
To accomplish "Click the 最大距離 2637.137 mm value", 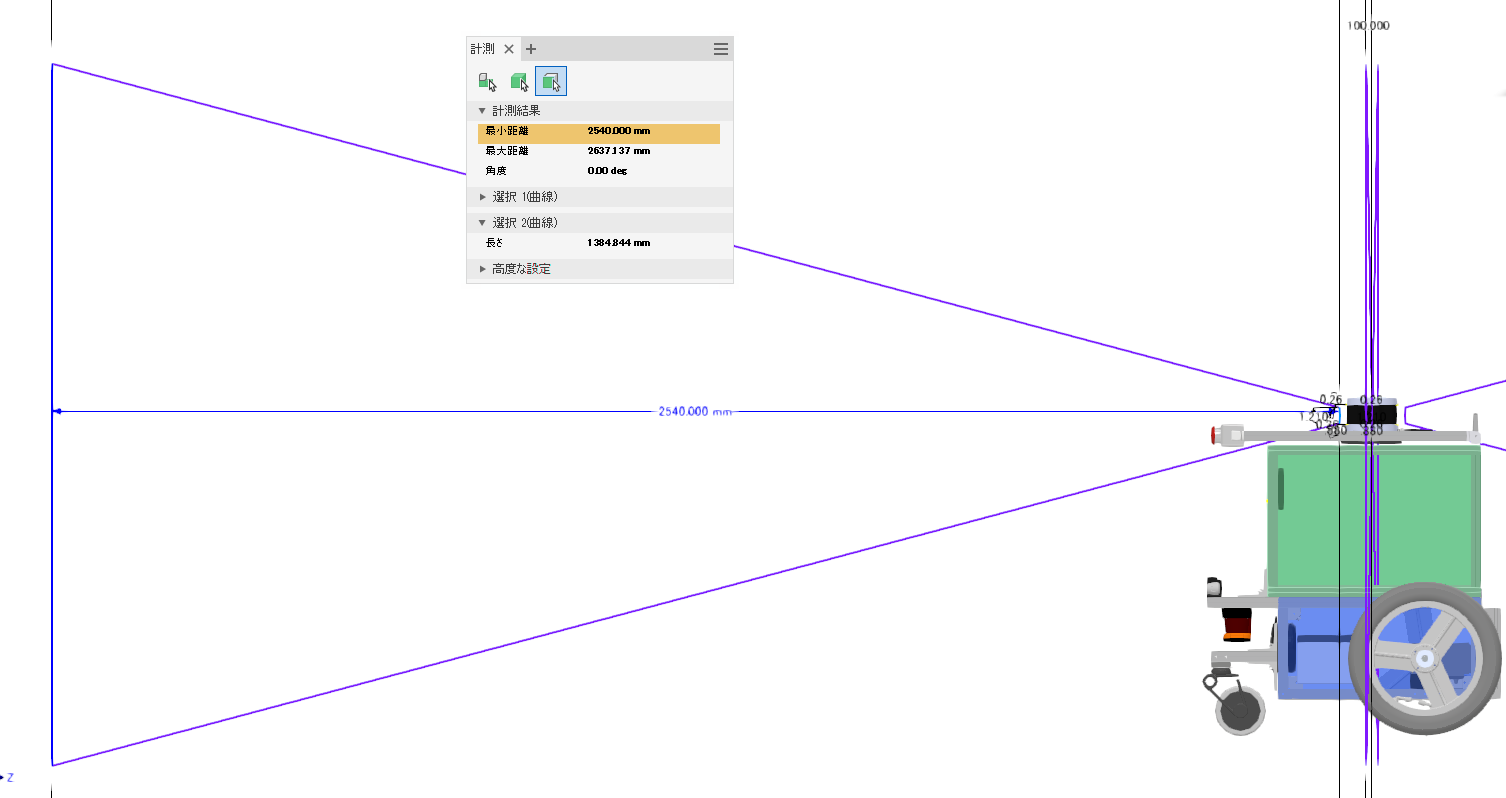I will point(618,151).
